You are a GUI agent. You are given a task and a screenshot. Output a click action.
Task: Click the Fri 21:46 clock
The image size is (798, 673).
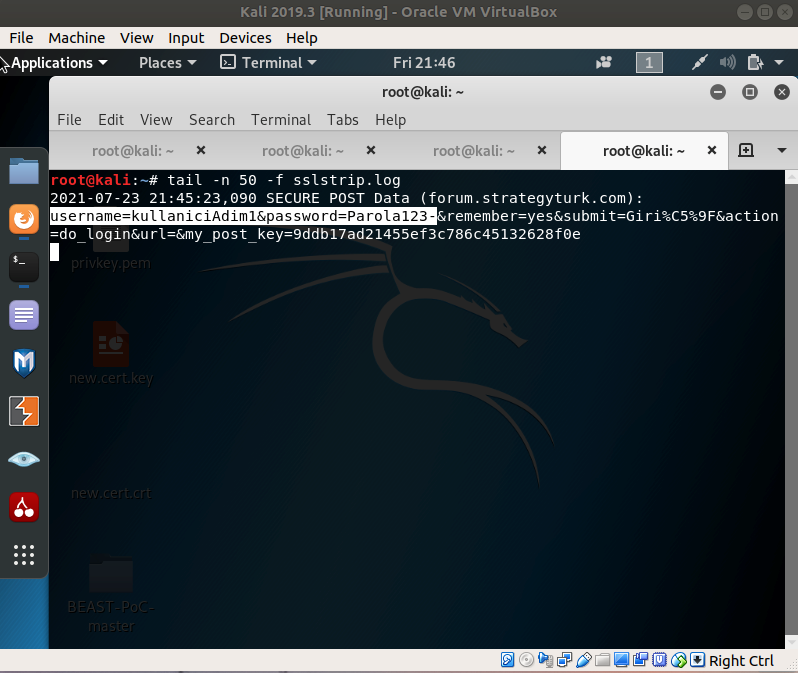tap(424, 63)
